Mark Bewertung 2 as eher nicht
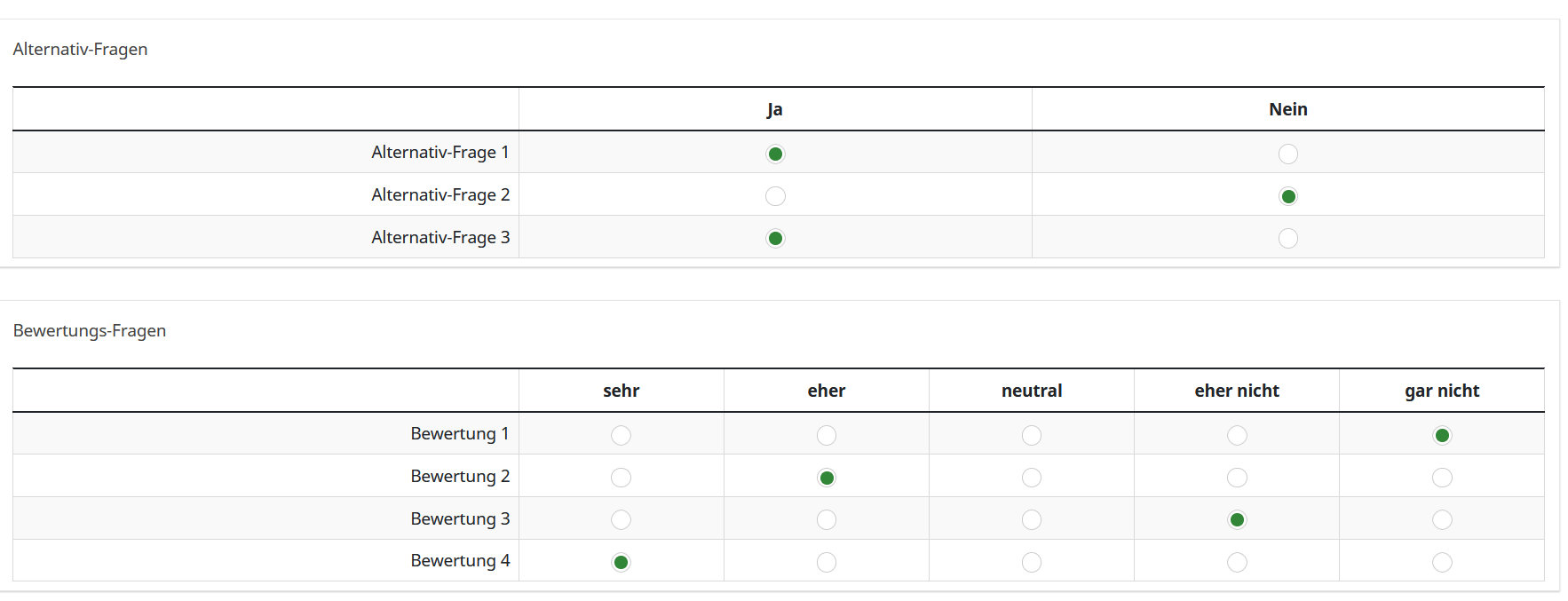1568x601 pixels. pyautogui.click(x=1237, y=478)
